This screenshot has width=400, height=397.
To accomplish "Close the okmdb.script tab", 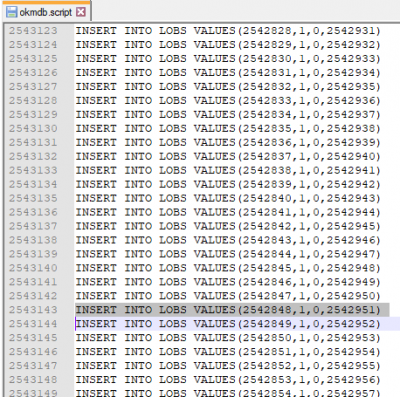I will (x=81, y=12).
